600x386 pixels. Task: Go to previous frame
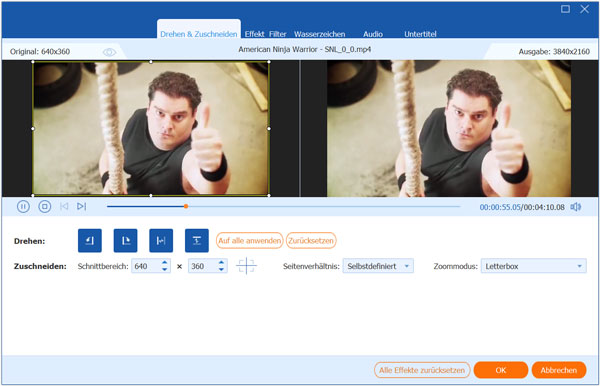click(64, 207)
